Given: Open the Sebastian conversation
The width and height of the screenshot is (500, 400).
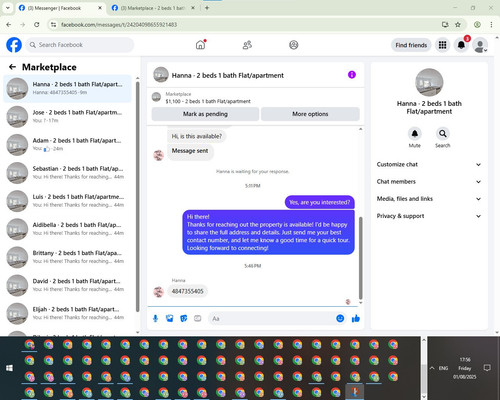Looking at the screenshot, I should [68, 173].
